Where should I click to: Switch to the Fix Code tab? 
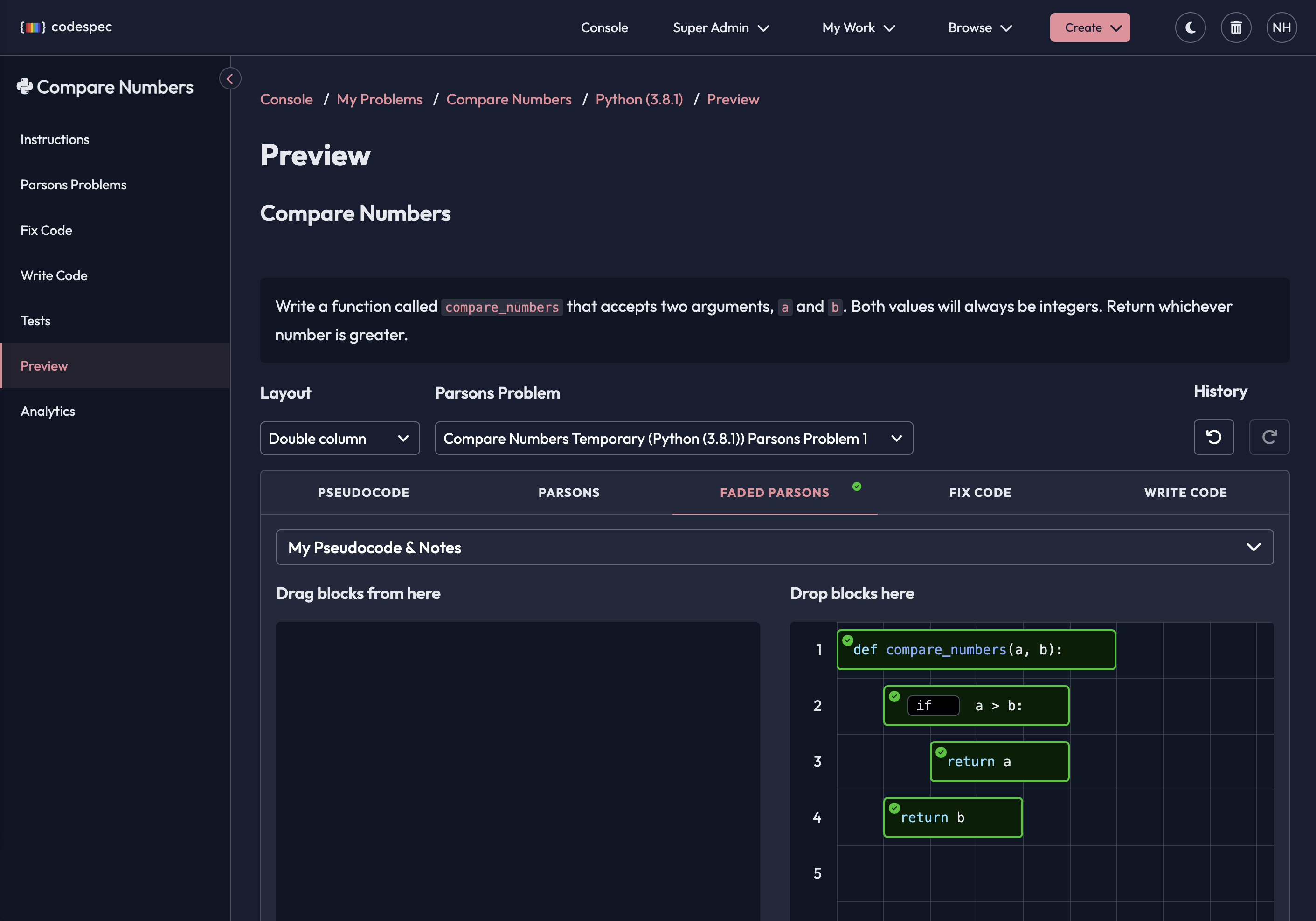click(980, 493)
